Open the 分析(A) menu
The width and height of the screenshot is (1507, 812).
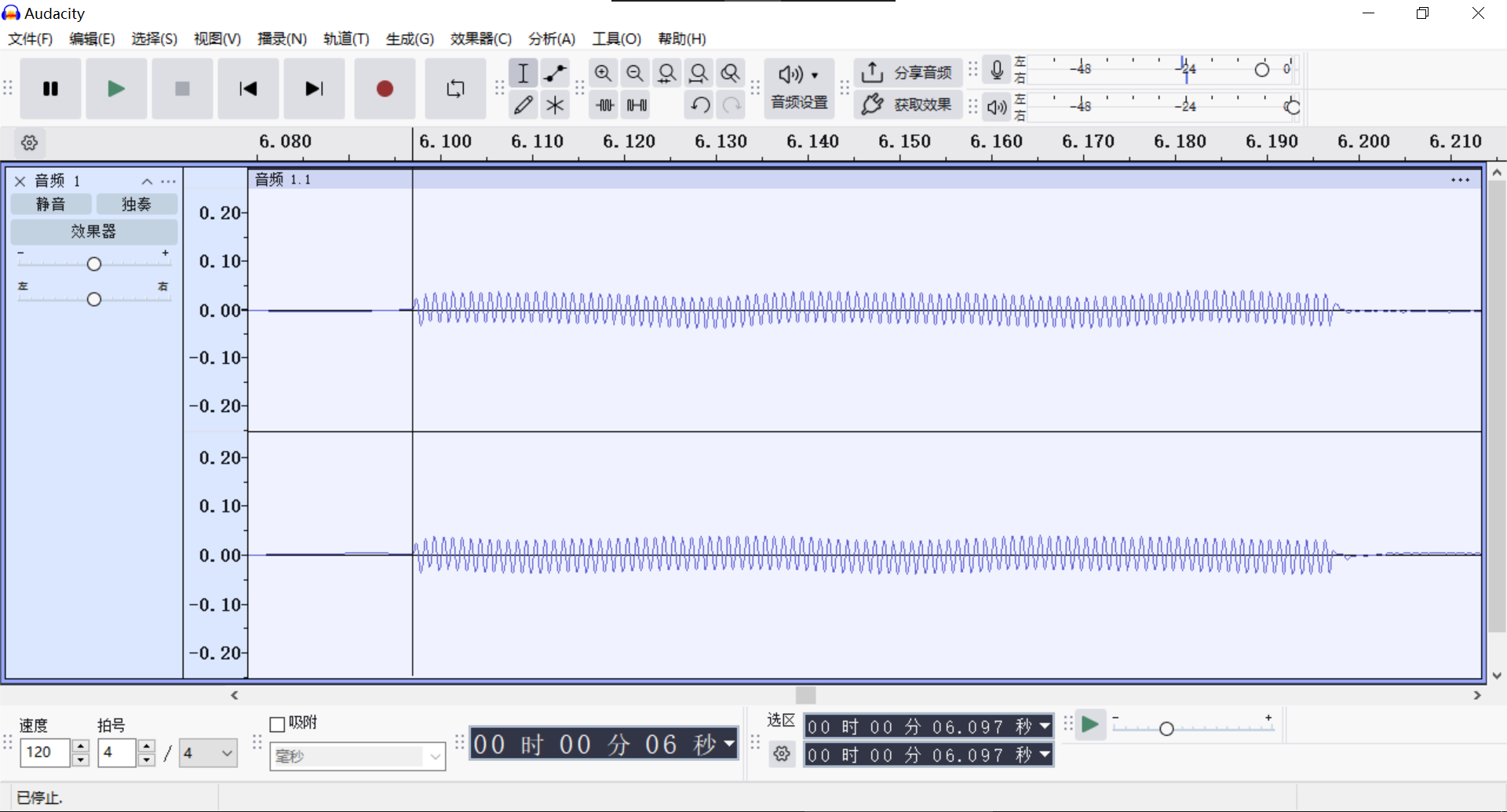pos(552,38)
